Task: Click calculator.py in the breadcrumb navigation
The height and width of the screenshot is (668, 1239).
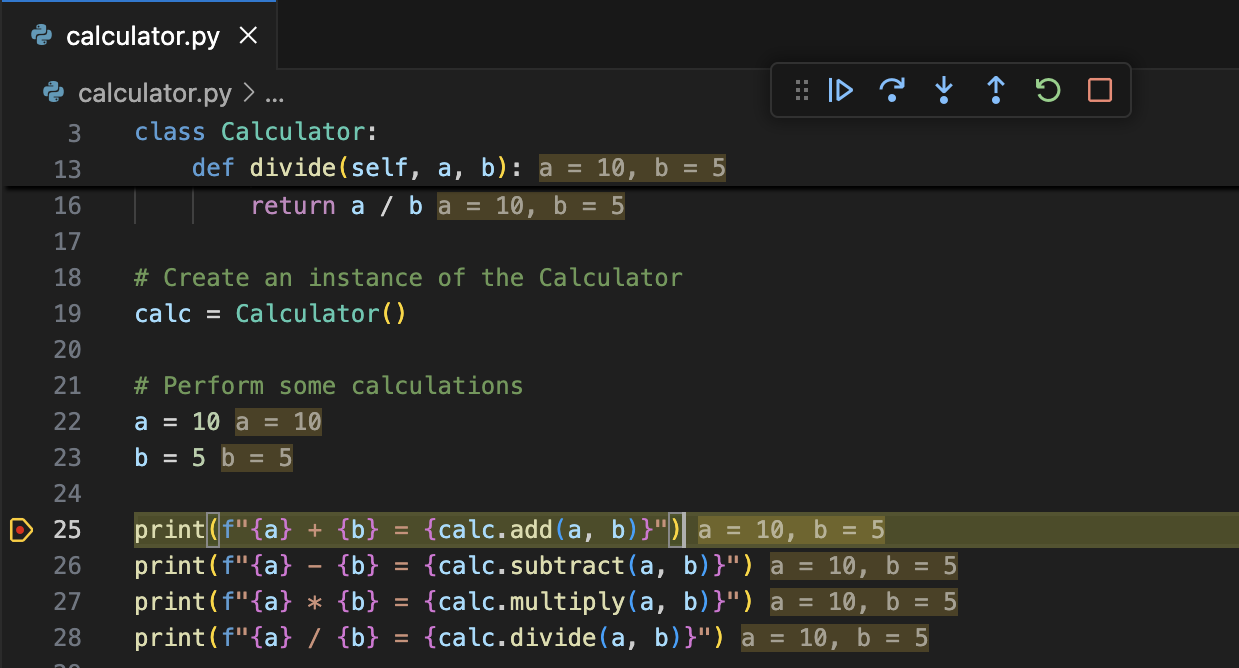Action: [x=155, y=92]
